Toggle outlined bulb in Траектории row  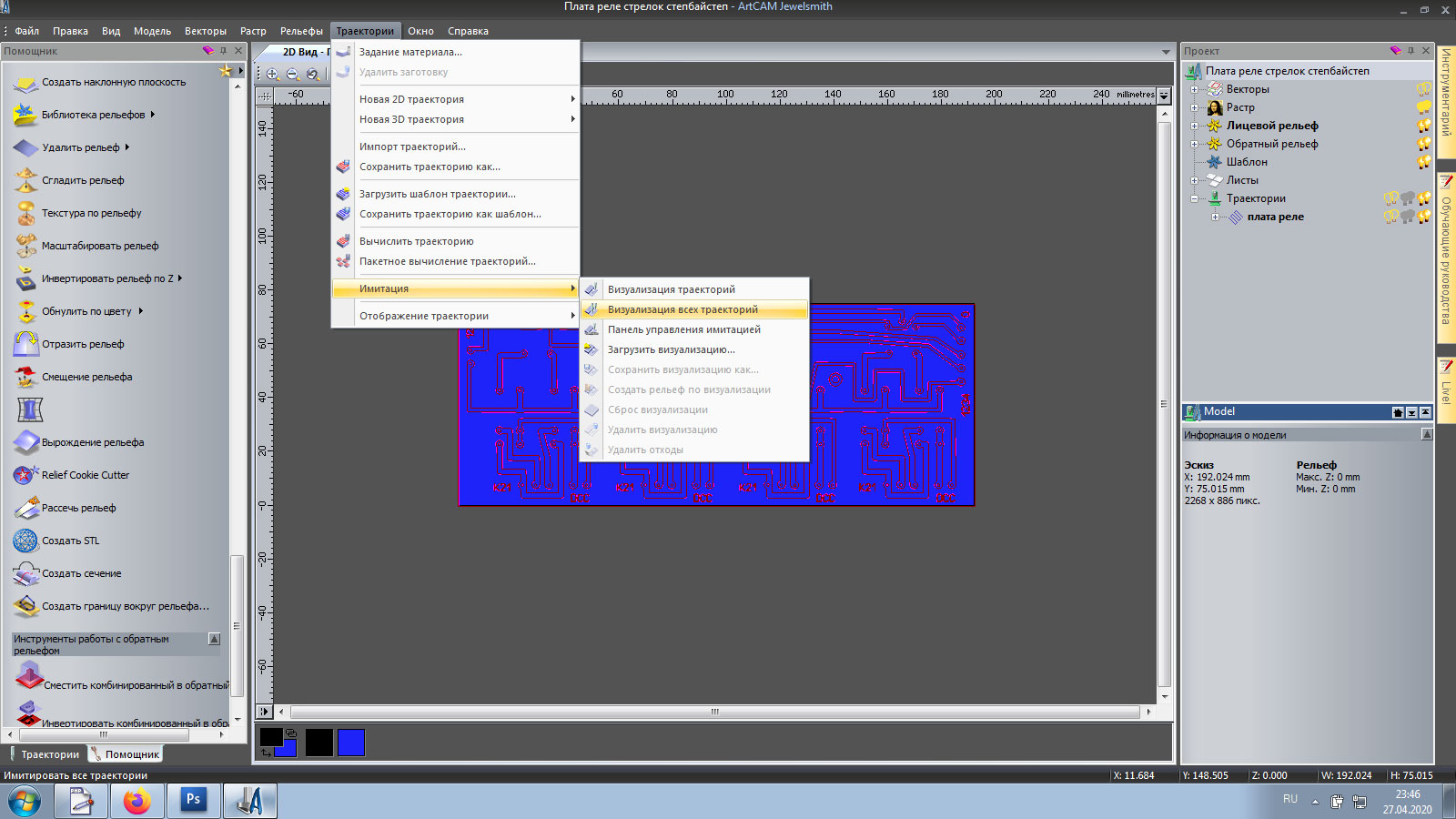pyautogui.click(x=1391, y=198)
